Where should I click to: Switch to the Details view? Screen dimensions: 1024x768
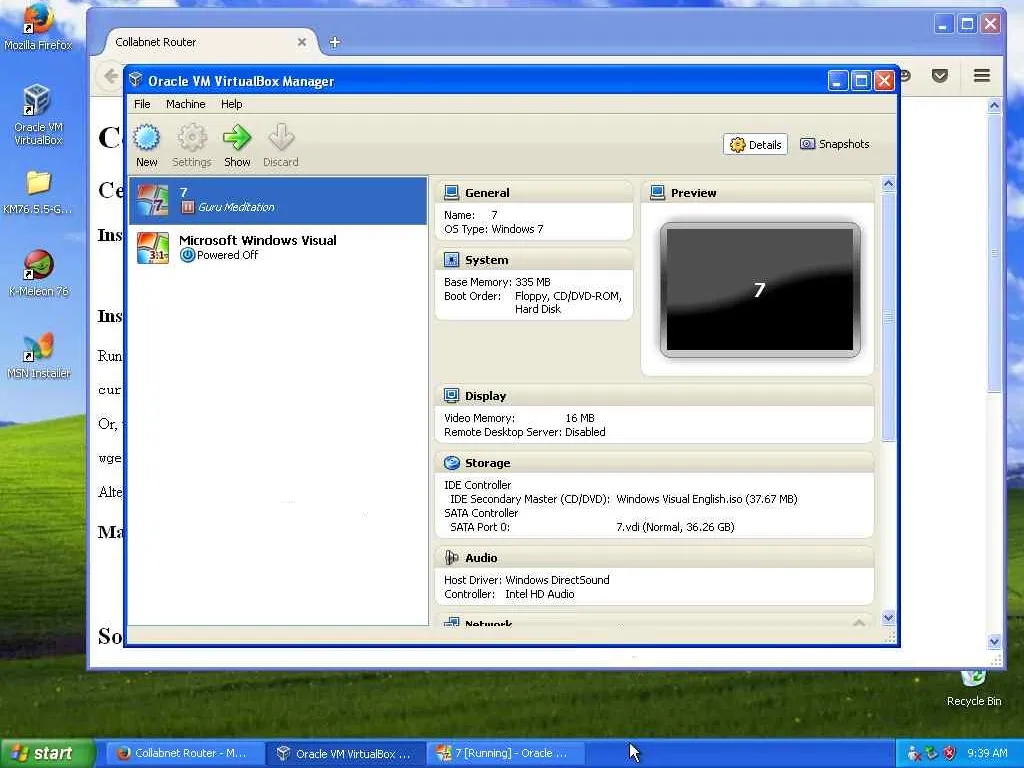click(x=755, y=144)
